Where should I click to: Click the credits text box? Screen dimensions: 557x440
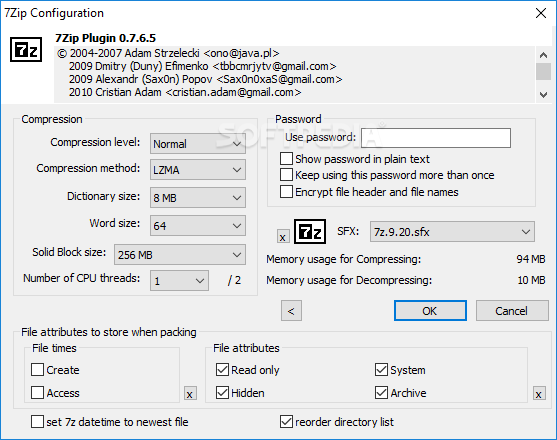294,75
